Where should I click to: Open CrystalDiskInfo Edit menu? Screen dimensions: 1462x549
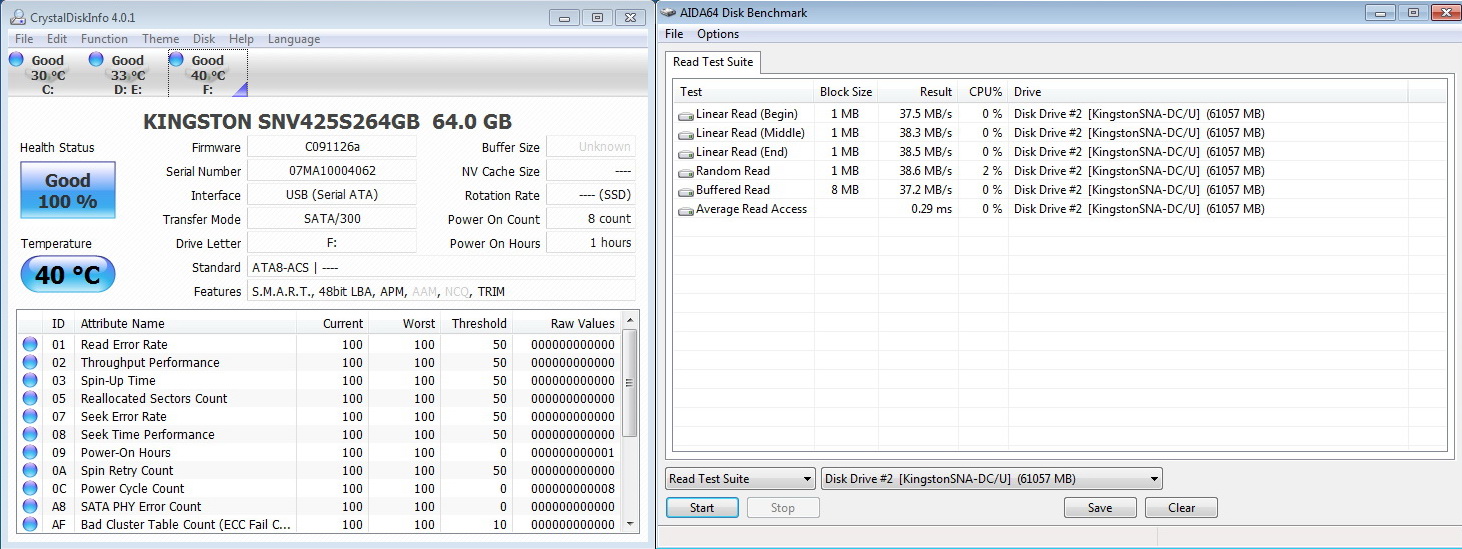(x=57, y=39)
